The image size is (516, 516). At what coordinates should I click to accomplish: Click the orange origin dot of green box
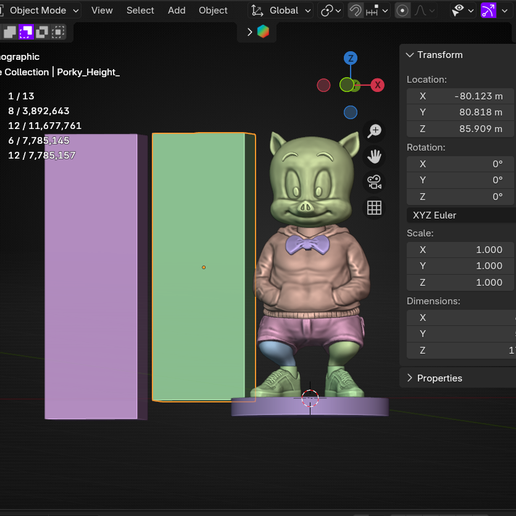point(204,267)
